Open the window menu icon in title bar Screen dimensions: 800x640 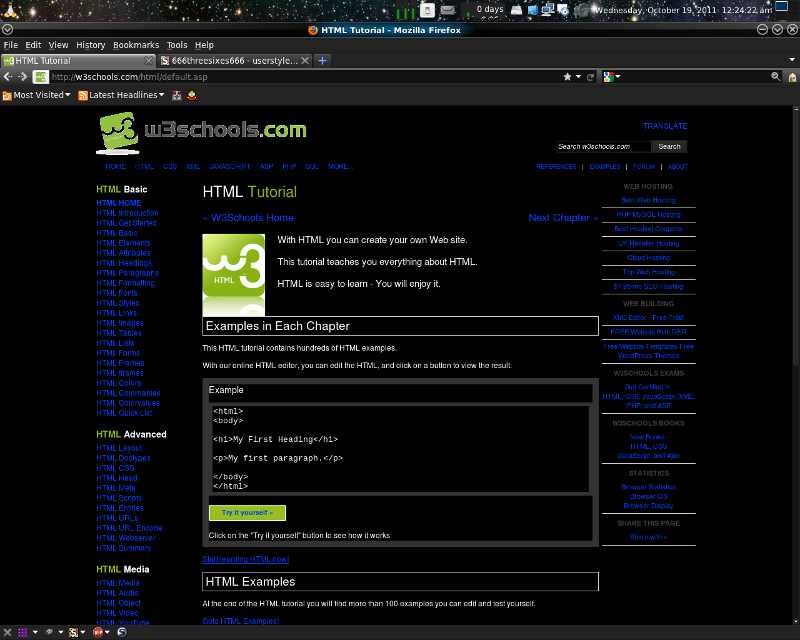[x=8, y=30]
